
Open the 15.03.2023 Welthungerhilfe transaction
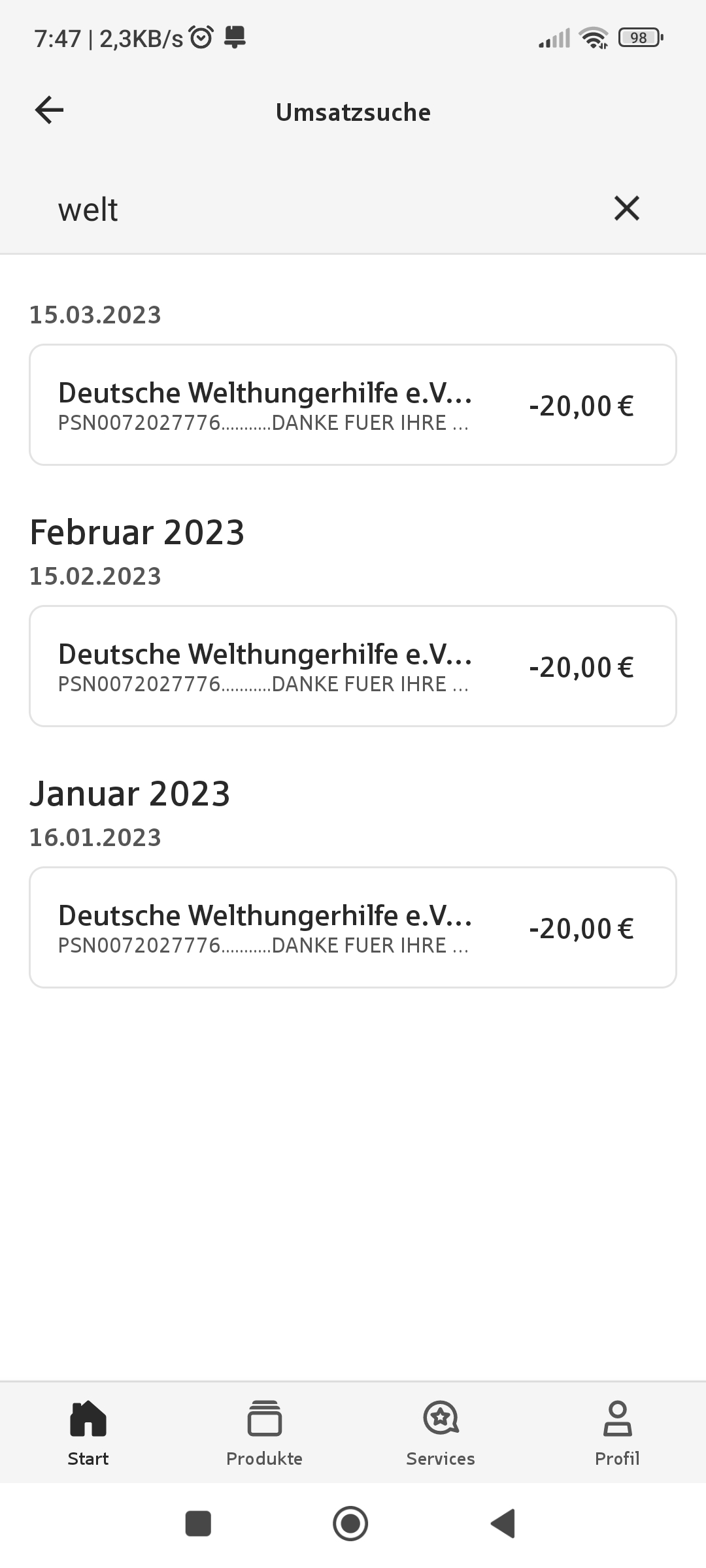353,405
